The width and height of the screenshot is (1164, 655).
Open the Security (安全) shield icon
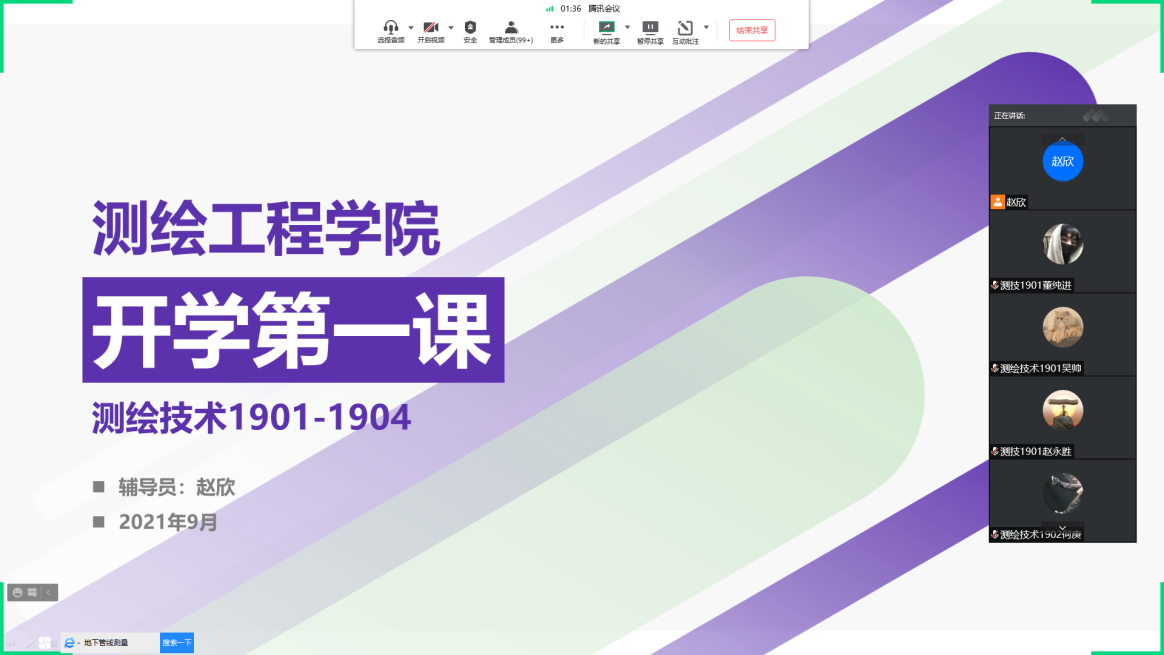pos(470,28)
